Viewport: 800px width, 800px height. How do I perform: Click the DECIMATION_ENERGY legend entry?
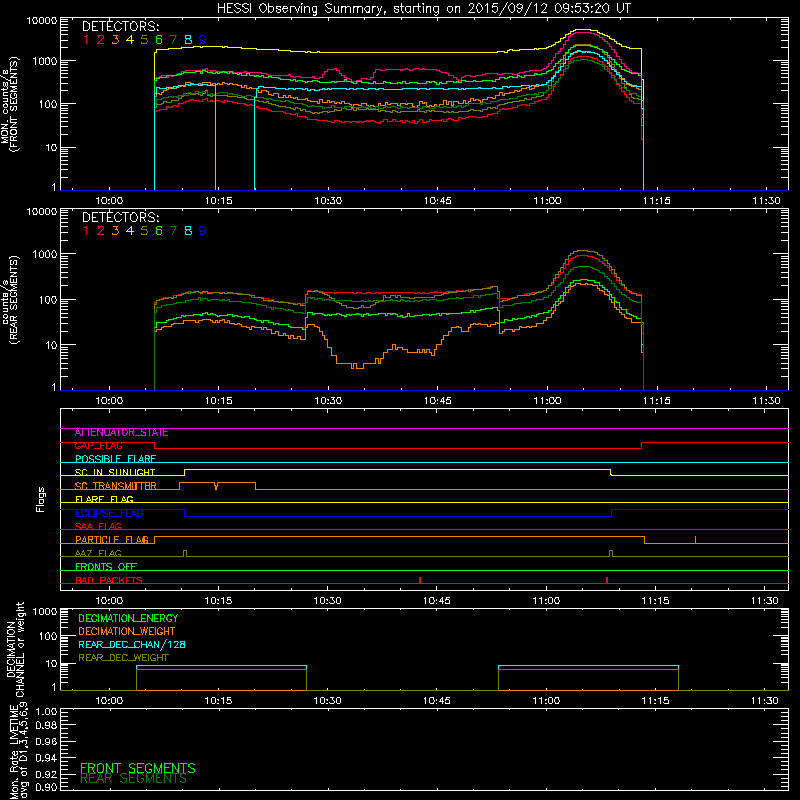pos(128,618)
